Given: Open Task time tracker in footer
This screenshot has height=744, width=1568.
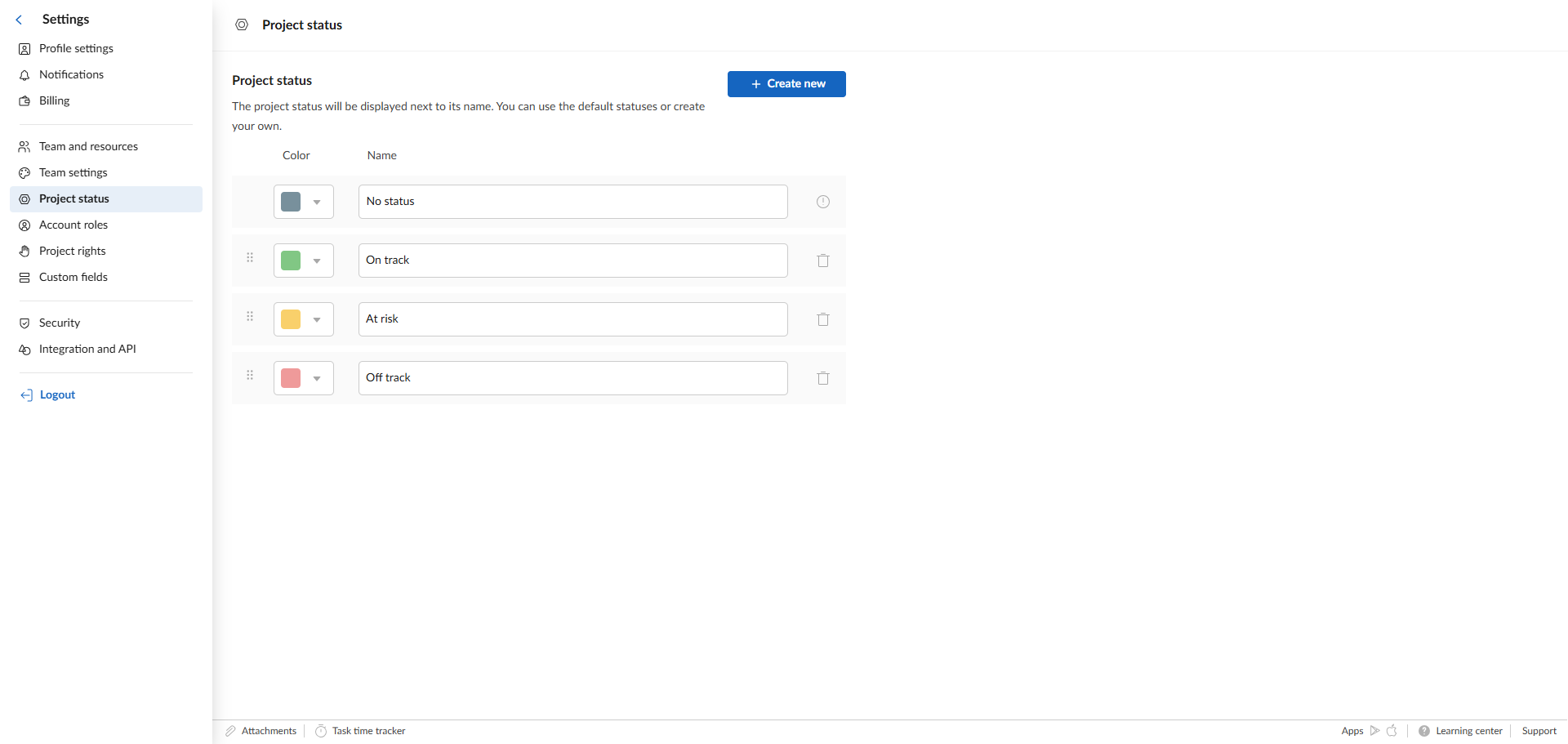Looking at the screenshot, I should 368,731.
